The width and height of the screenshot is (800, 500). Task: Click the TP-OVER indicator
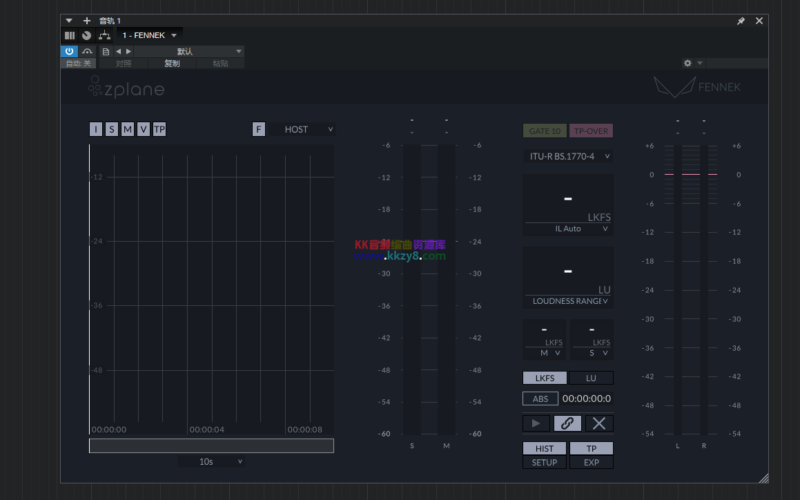click(591, 131)
